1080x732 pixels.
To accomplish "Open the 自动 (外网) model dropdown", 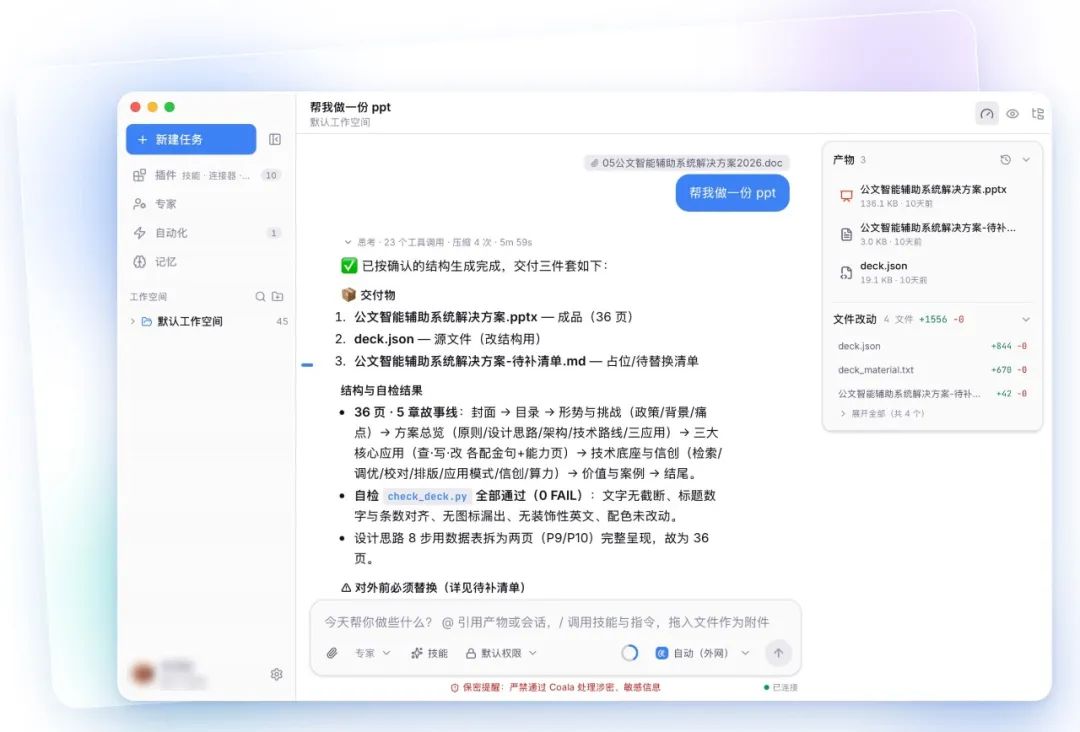I will point(702,653).
